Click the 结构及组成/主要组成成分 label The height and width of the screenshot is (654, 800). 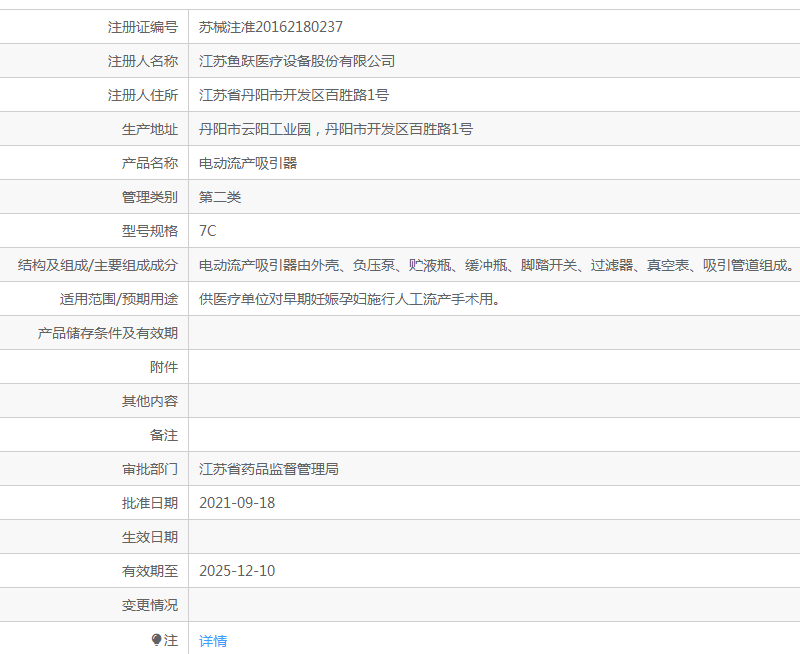pyautogui.click(x=98, y=265)
